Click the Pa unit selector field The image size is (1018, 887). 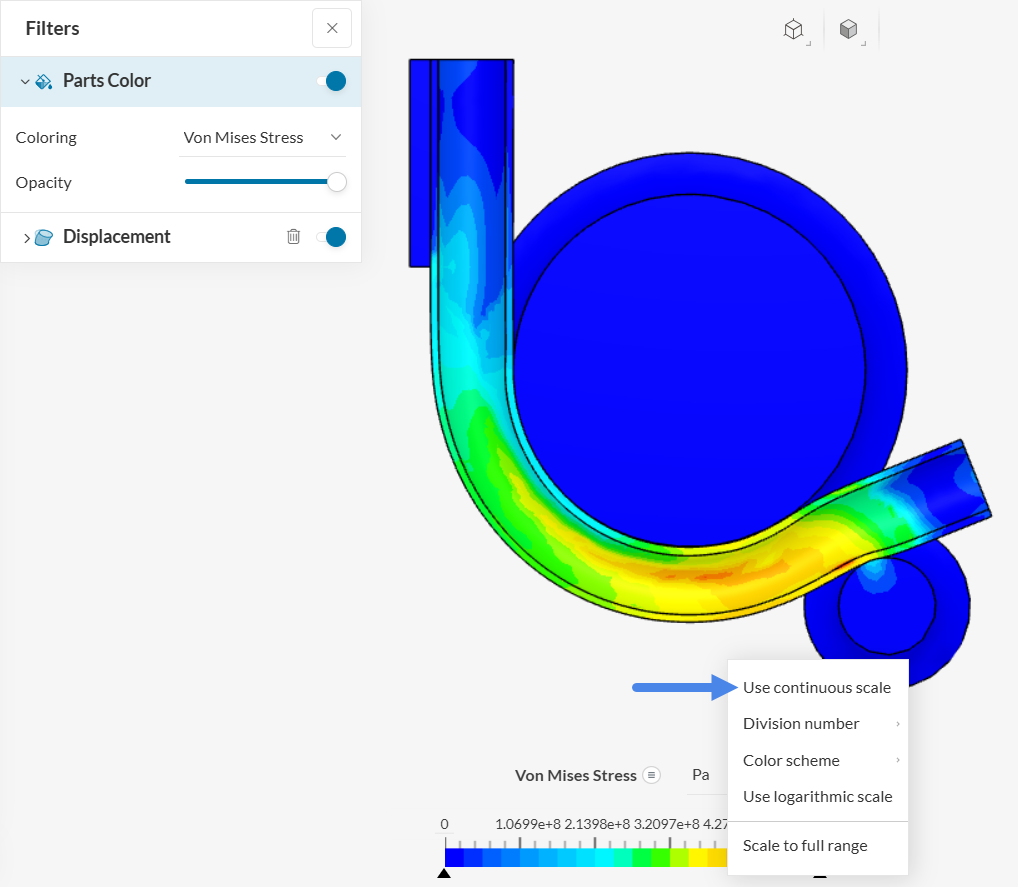701,775
